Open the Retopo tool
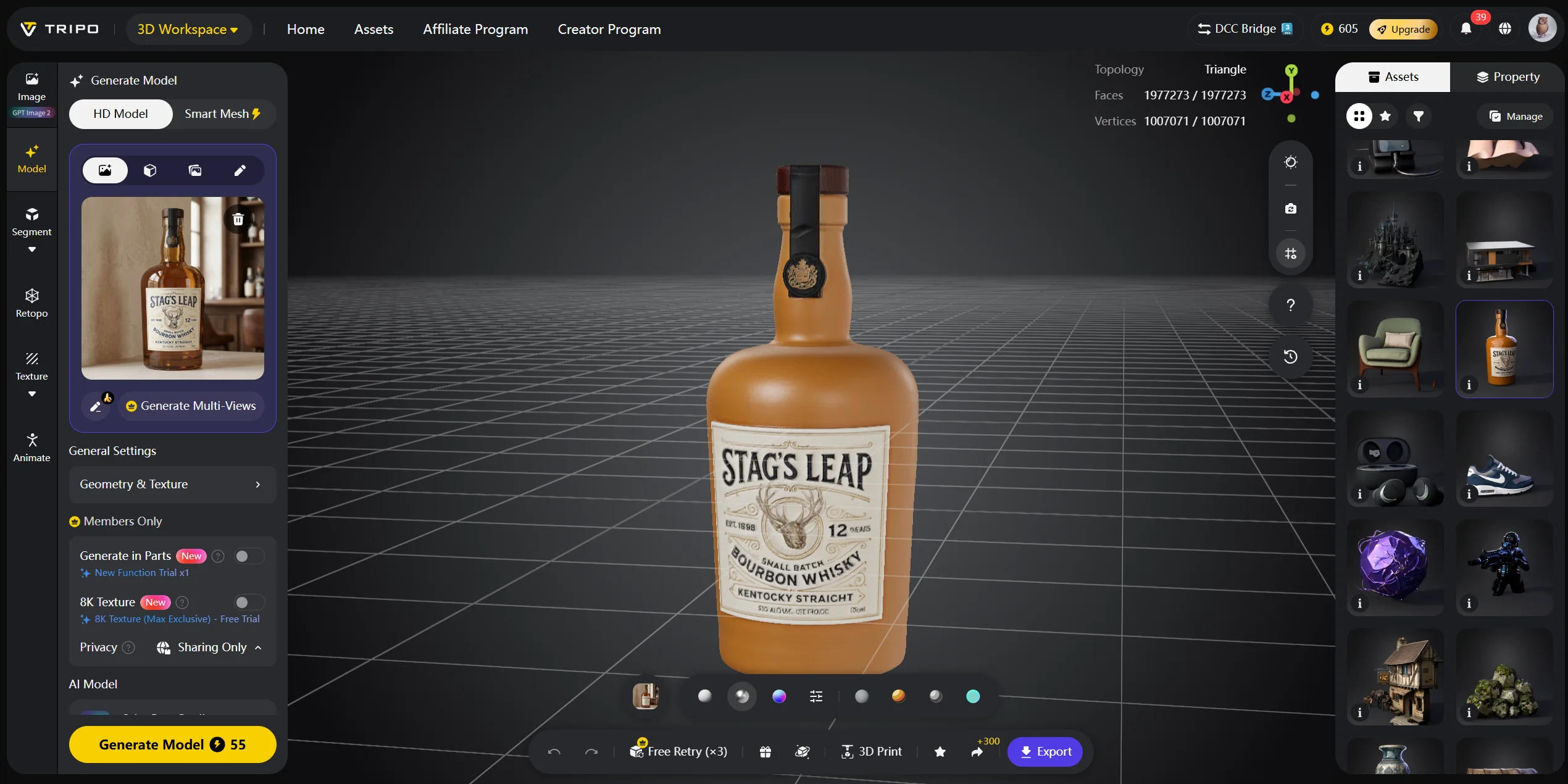 (x=31, y=303)
